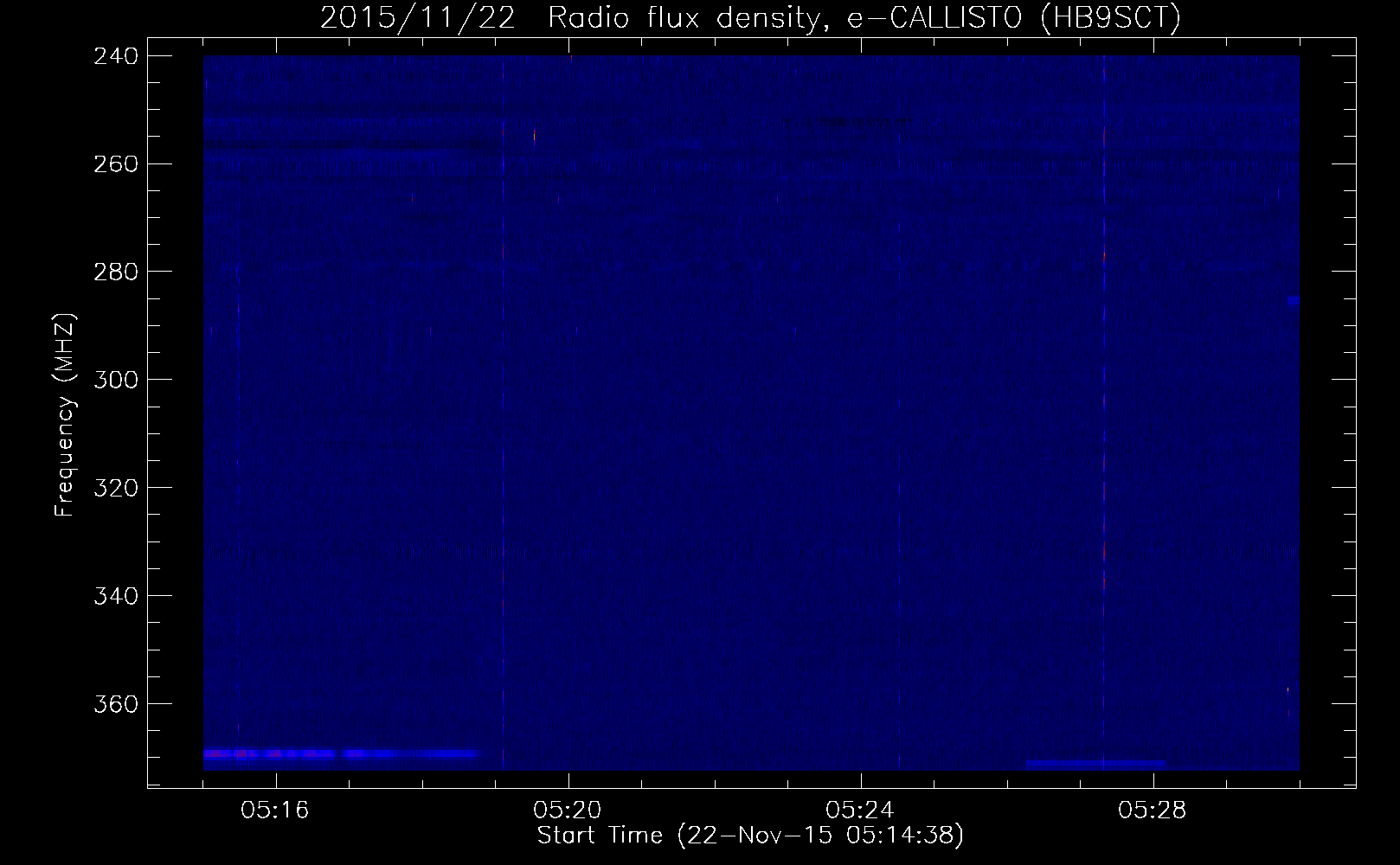Select the 260 frequency tick label
1400x865 pixels.
tap(116, 163)
